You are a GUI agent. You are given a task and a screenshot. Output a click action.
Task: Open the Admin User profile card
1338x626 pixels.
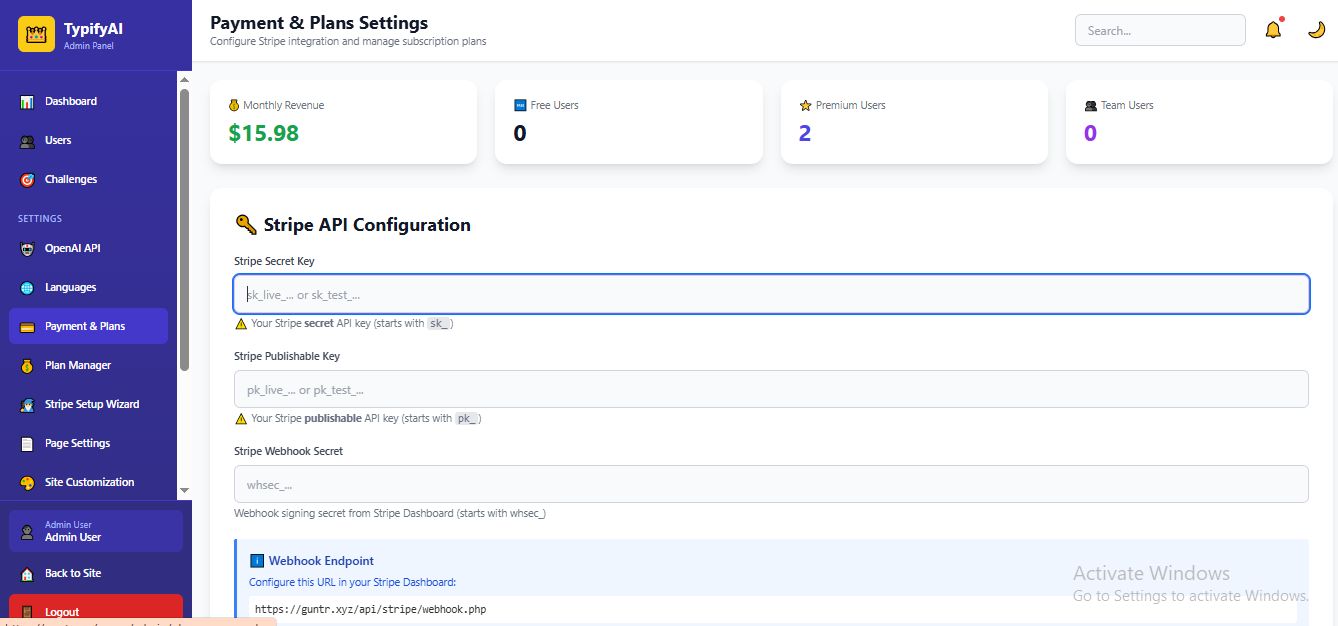[95, 531]
